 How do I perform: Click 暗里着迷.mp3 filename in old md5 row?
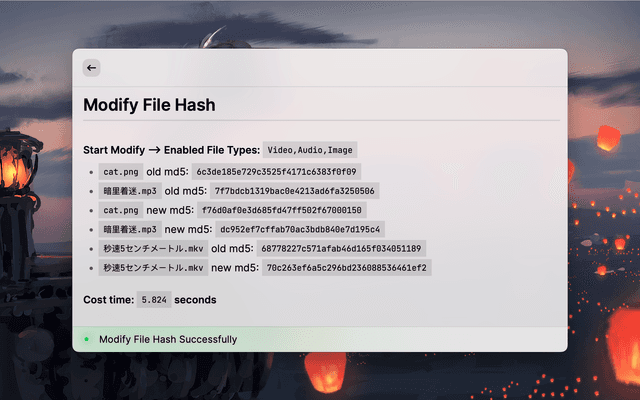130,191
